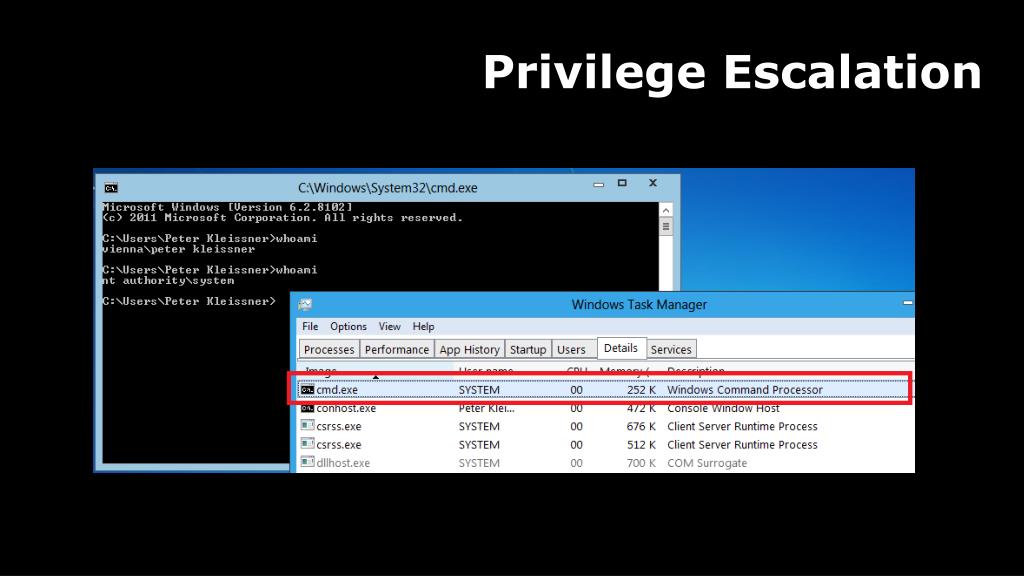
Task: Open the File menu in Task Manager
Action: click(x=310, y=327)
